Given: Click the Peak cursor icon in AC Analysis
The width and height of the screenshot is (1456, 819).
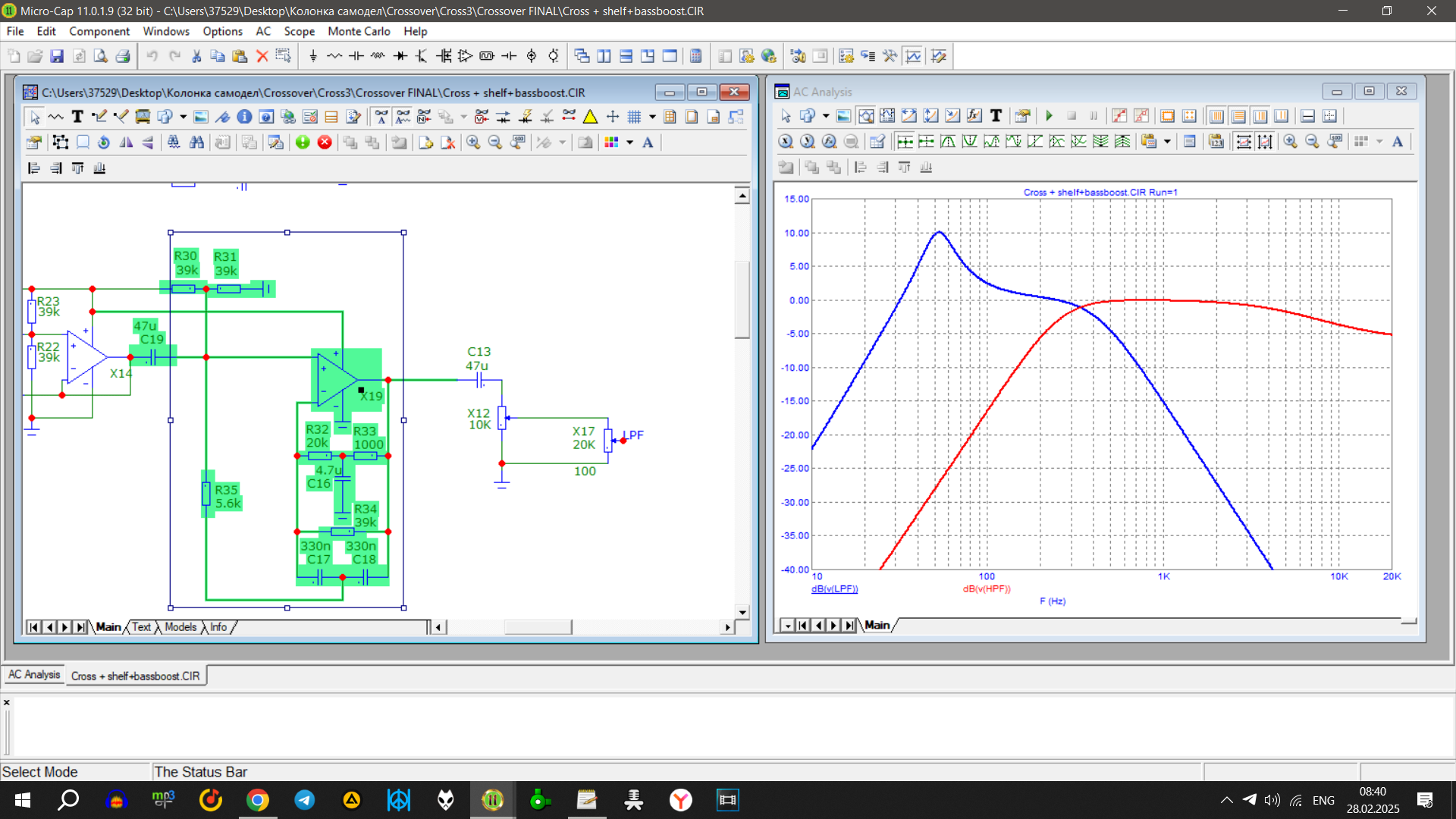Looking at the screenshot, I should tap(948, 142).
